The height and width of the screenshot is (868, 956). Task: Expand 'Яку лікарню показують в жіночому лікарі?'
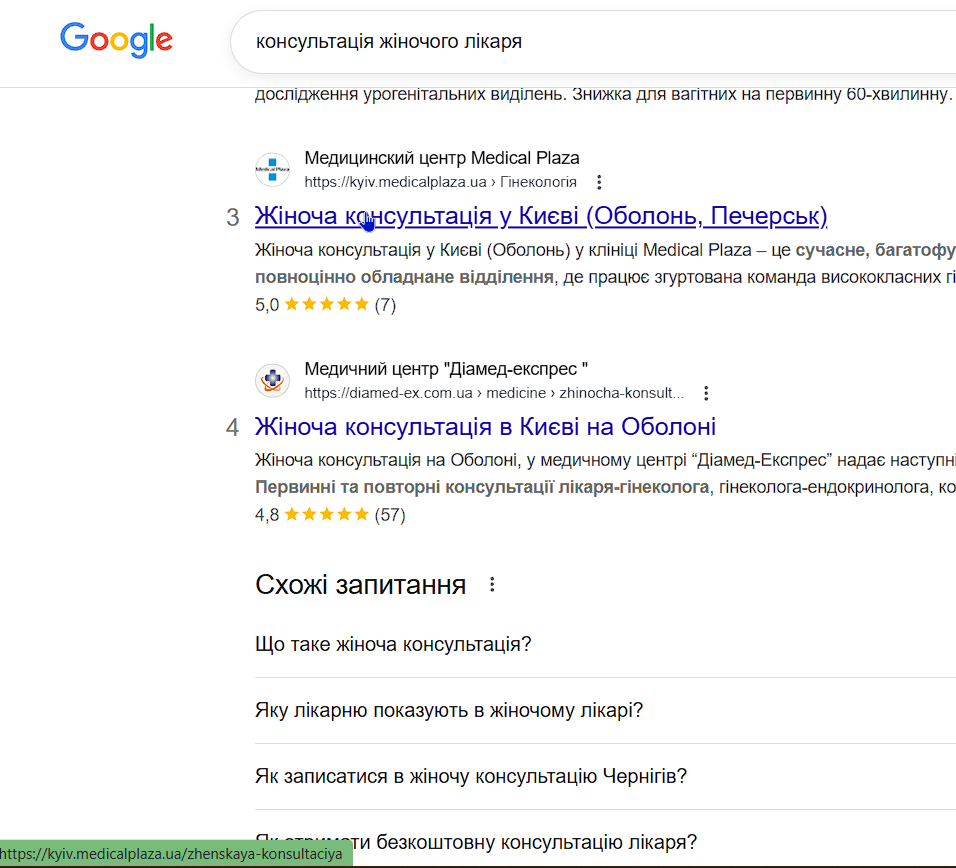pos(605,711)
